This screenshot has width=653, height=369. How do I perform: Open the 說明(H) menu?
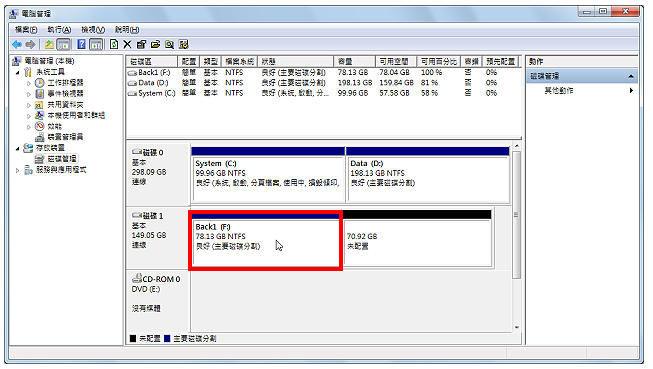pyautogui.click(x=127, y=30)
